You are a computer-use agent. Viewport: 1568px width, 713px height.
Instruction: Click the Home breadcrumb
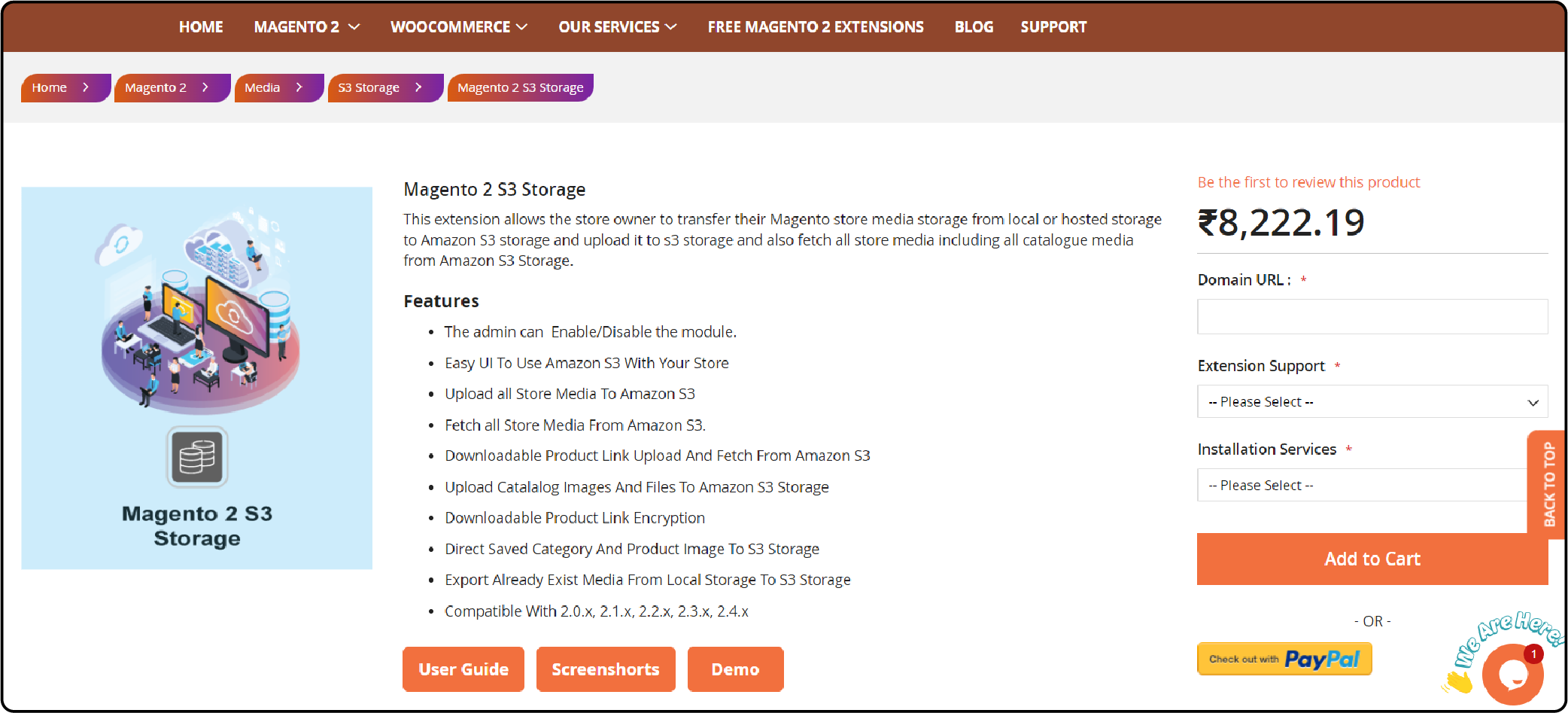(x=65, y=87)
